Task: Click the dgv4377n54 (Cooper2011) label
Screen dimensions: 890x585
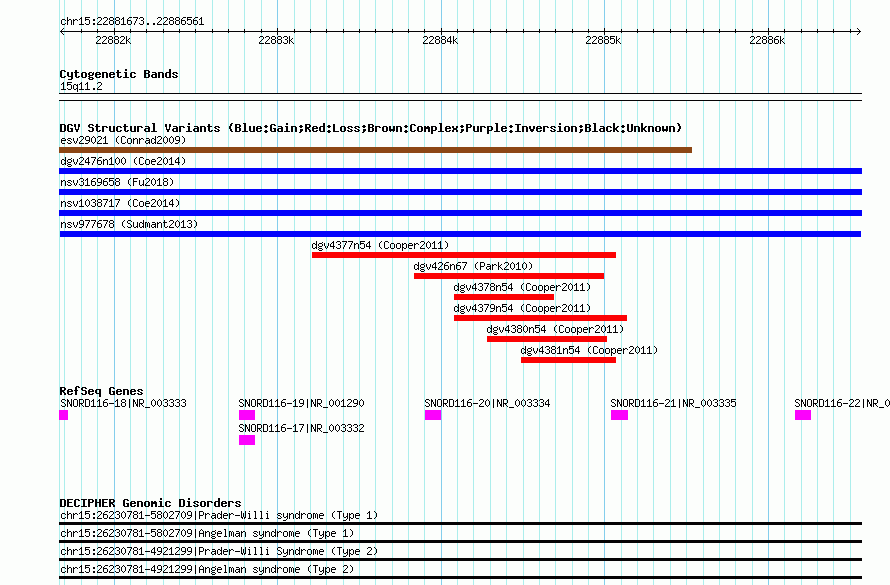Action: (x=380, y=245)
